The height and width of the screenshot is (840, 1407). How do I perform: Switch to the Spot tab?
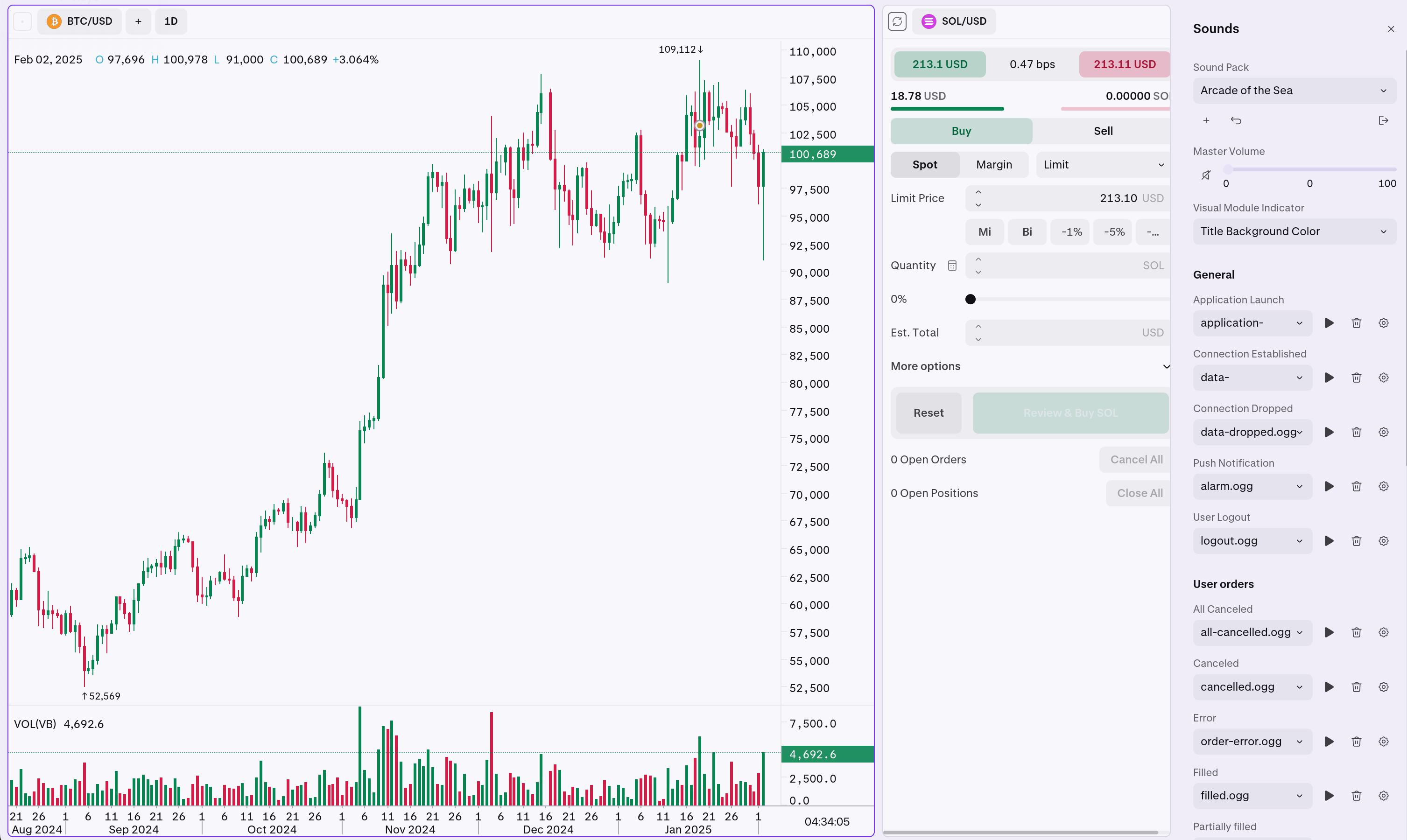coord(925,164)
